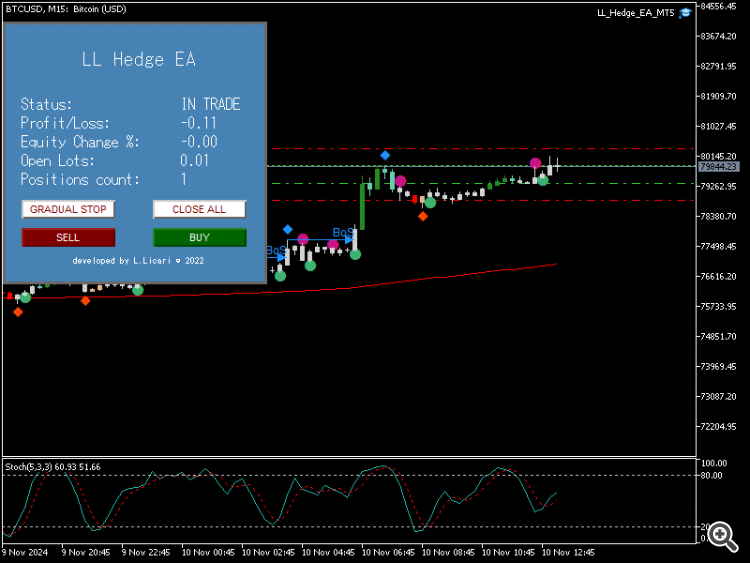This screenshot has height=563, width=750.
Task: Click the developed by L.Licari credit text
Action: click(x=138, y=261)
